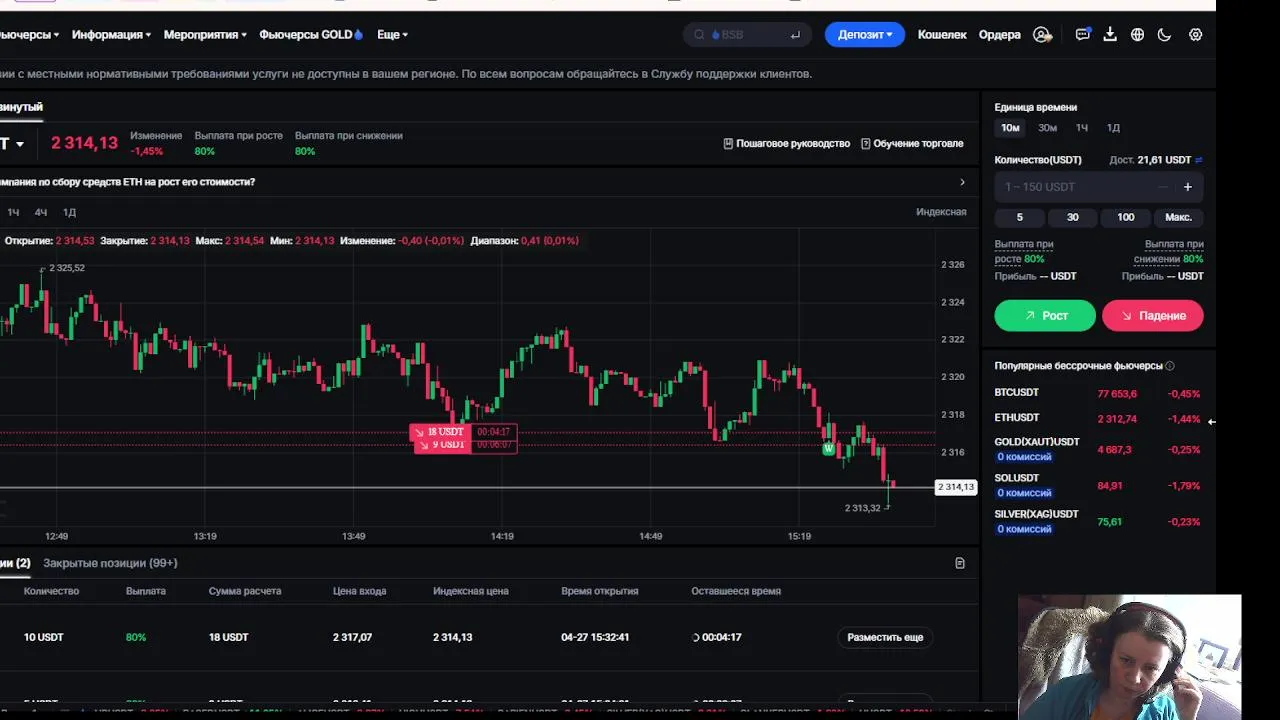1280x720 pixels.
Task: Click the search magnifier icon
Action: coord(699,35)
